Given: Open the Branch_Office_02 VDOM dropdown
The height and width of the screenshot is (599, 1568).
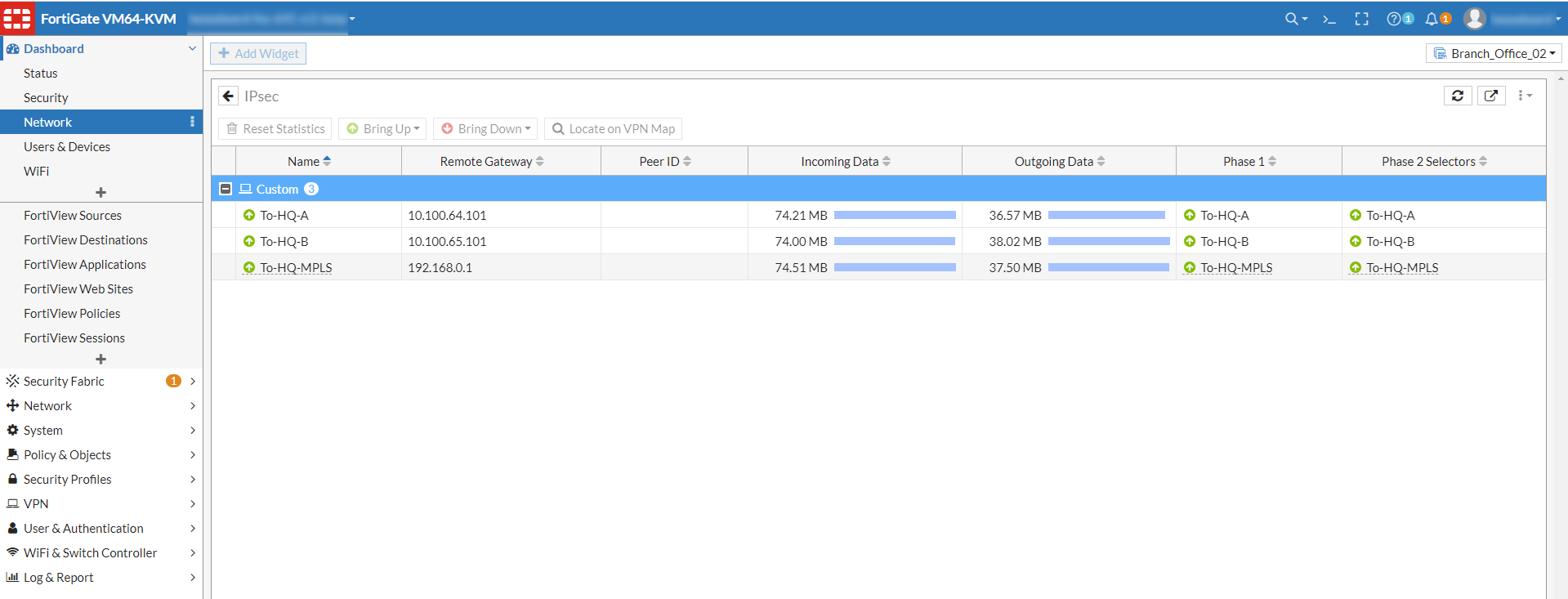Looking at the screenshot, I should (1494, 53).
